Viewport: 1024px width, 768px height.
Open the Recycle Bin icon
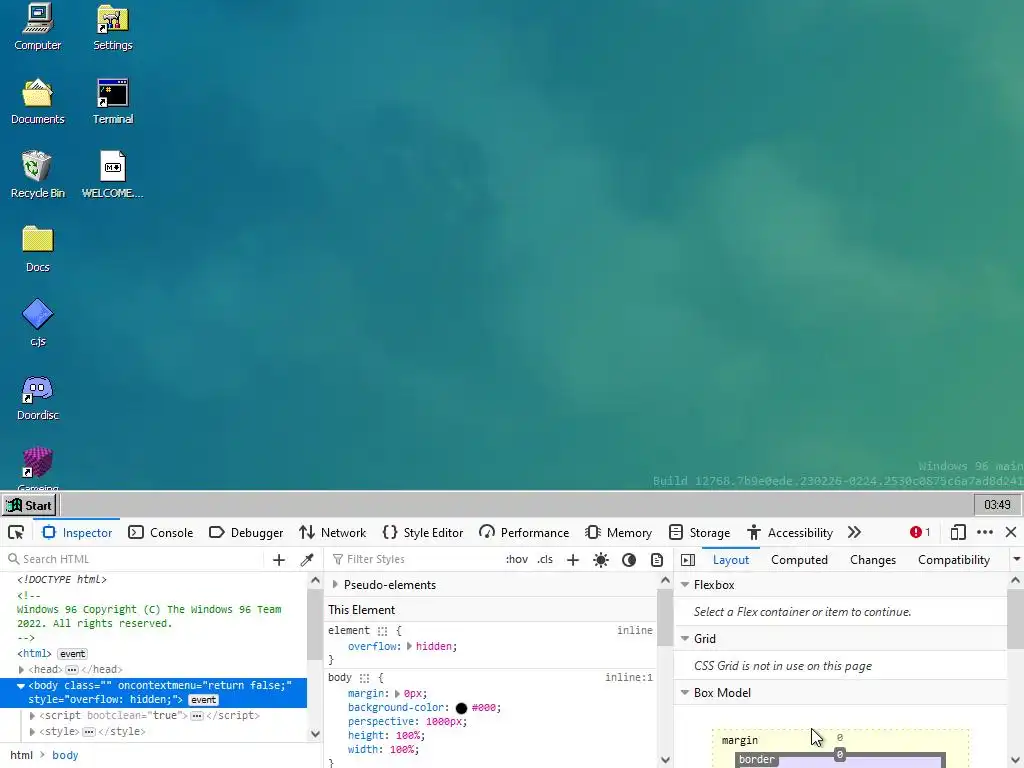point(37,175)
